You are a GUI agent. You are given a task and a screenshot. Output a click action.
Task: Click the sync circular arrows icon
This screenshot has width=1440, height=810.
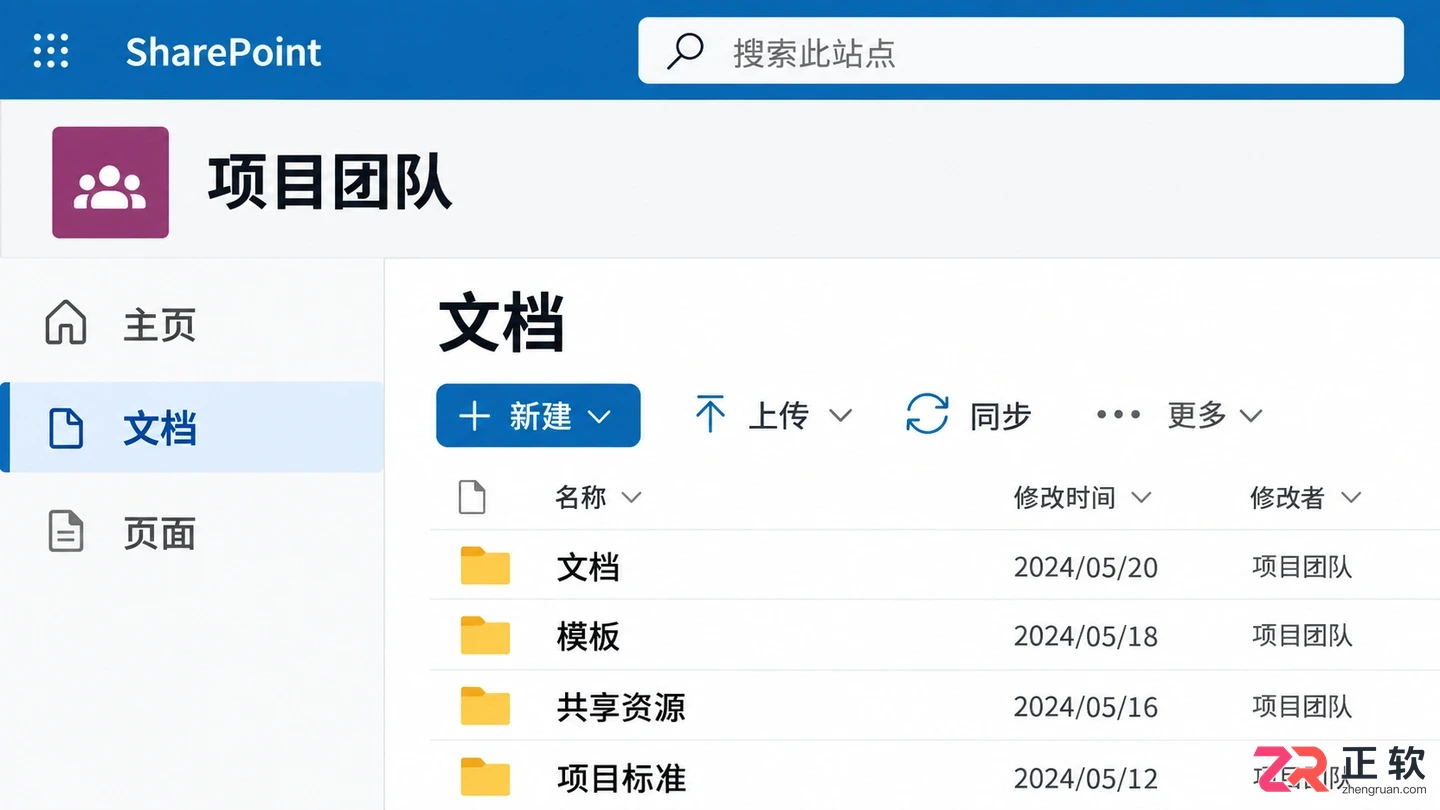927,414
